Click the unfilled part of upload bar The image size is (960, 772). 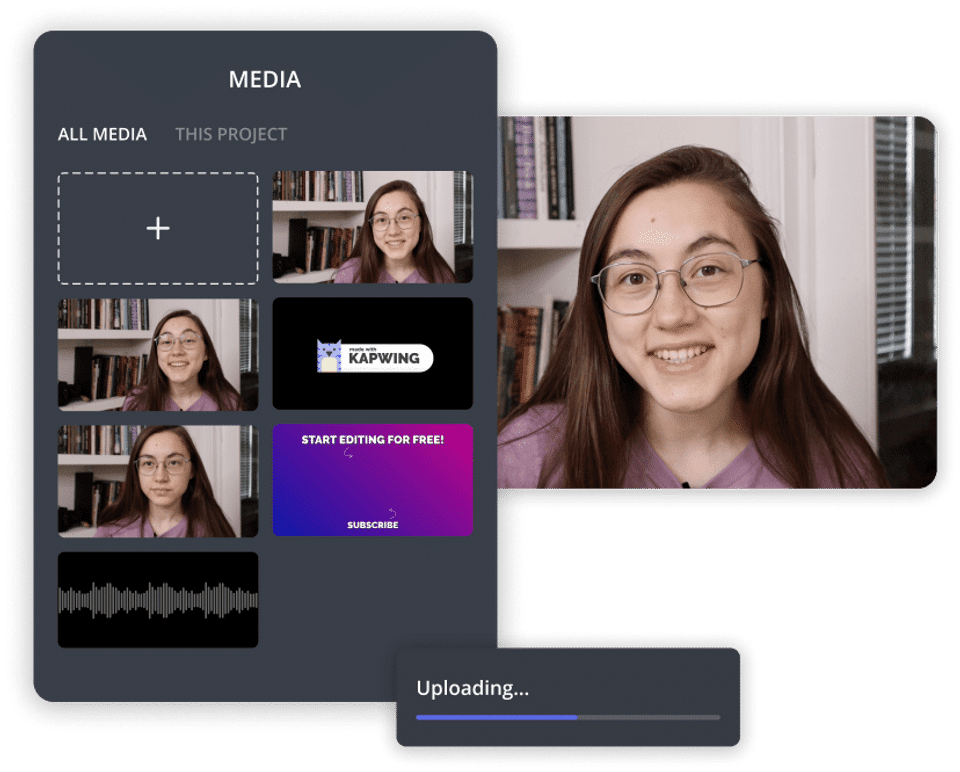[649, 718]
